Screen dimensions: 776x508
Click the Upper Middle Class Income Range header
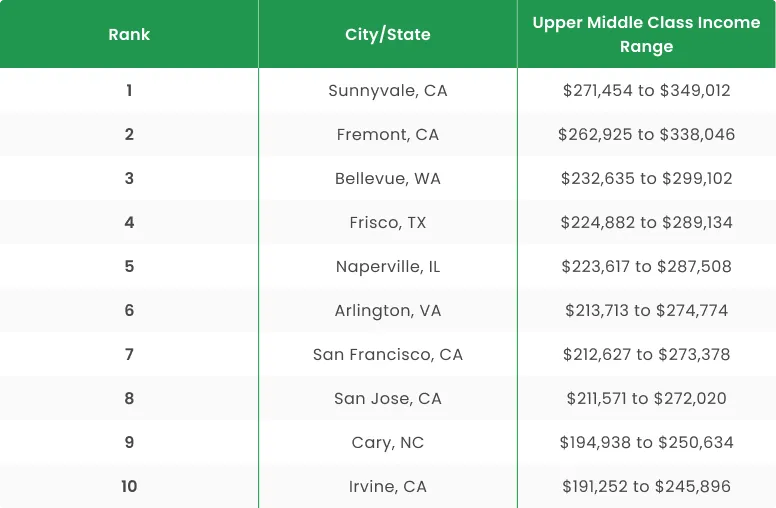coord(646,34)
